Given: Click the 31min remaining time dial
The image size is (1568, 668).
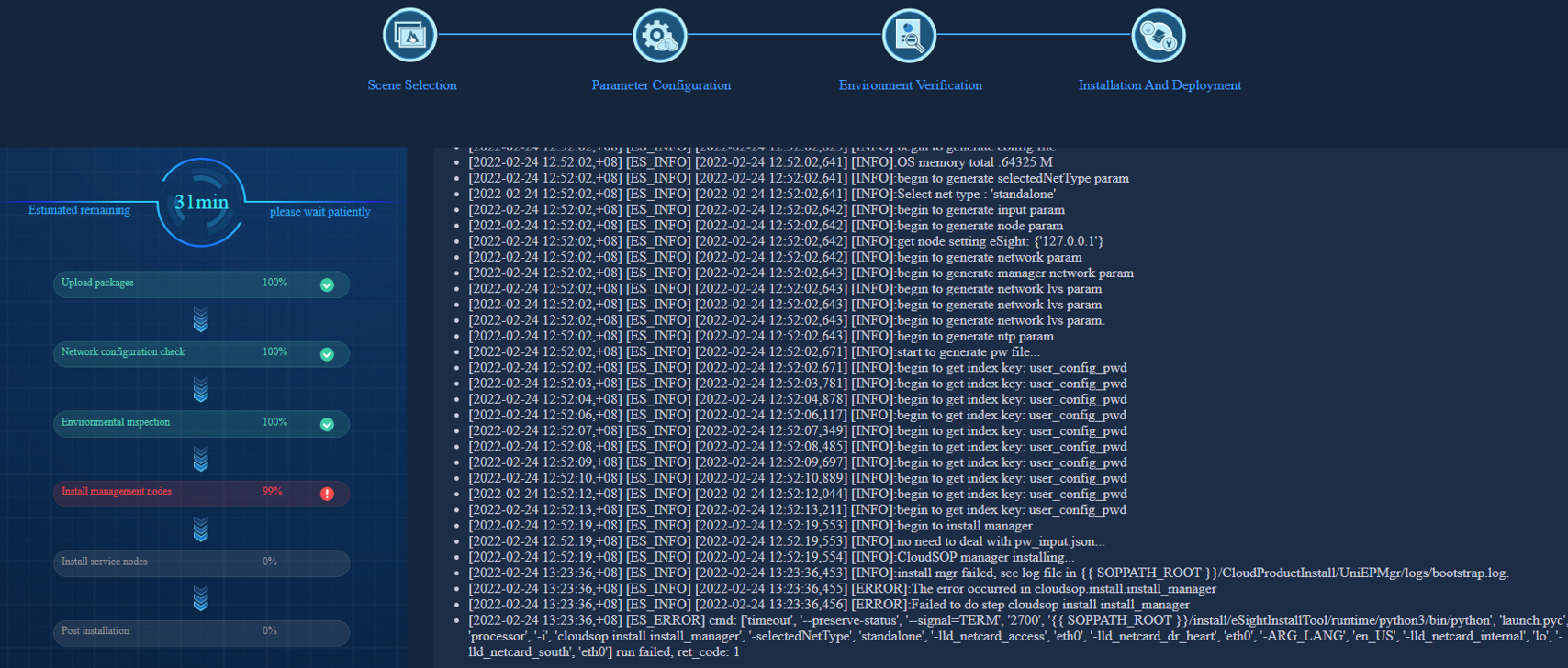Looking at the screenshot, I should [201, 203].
